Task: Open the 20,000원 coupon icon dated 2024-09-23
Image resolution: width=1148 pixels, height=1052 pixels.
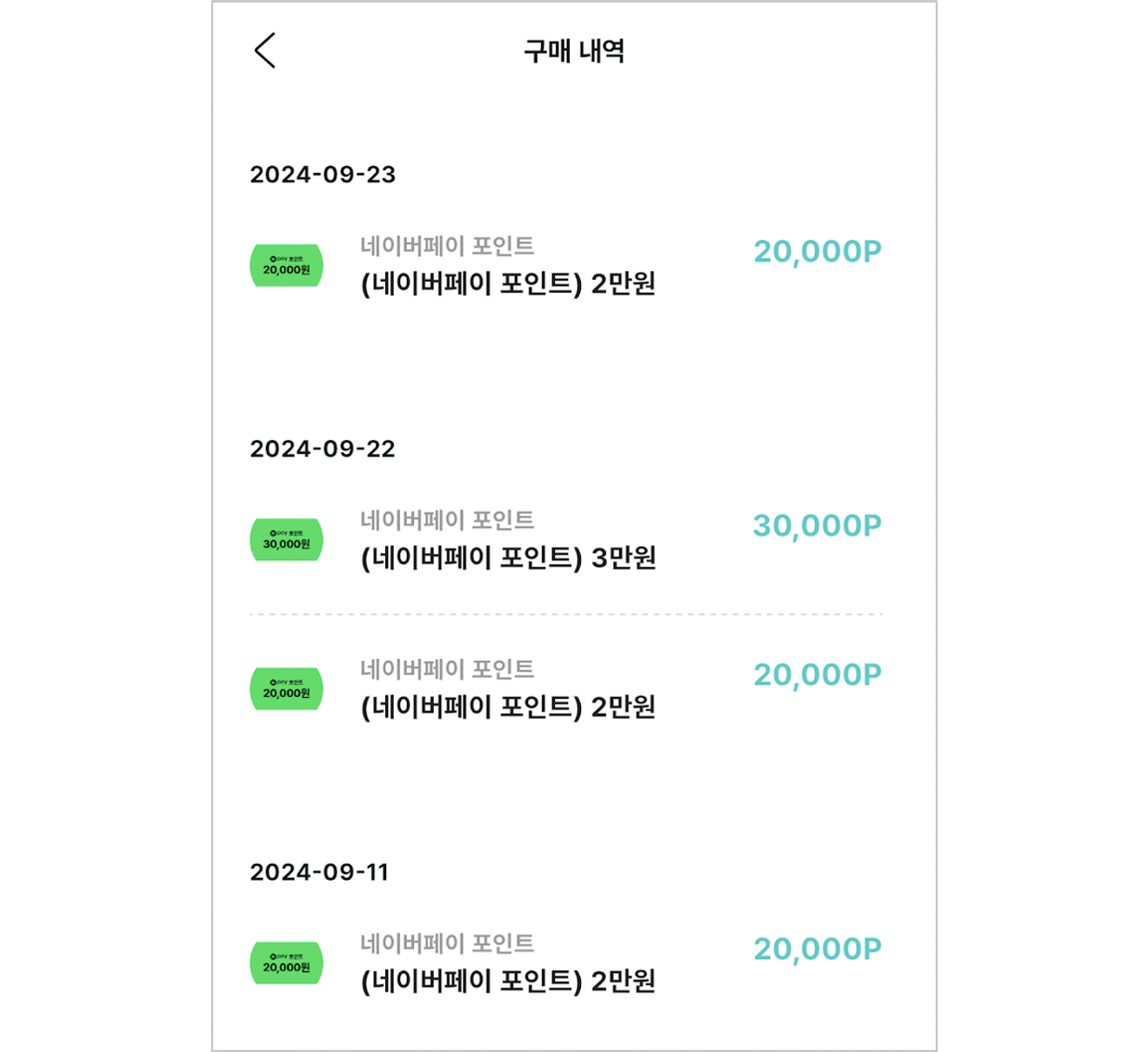Action: tap(286, 265)
